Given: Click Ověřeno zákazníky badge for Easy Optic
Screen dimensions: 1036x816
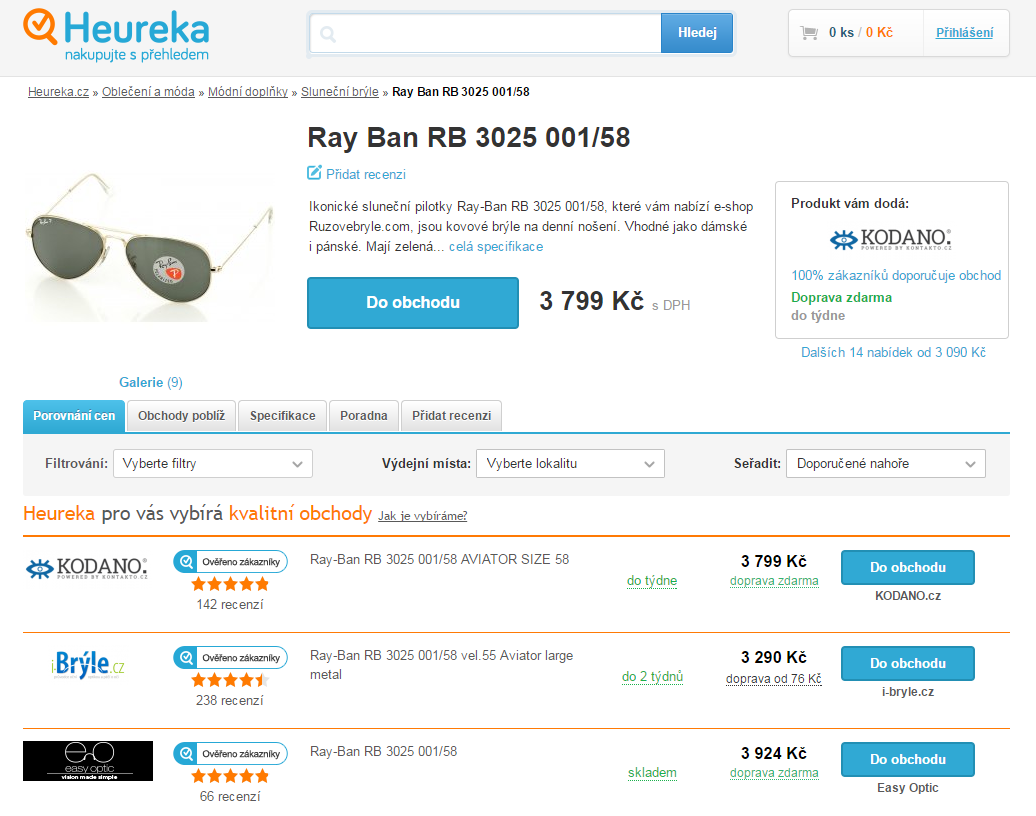Looking at the screenshot, I should coord(231,753).
